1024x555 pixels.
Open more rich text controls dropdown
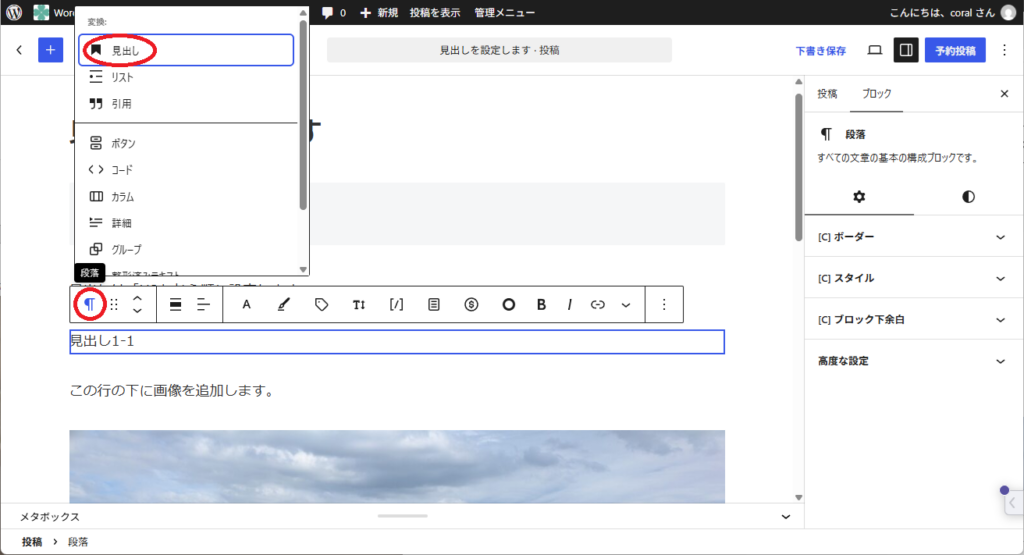click(626, 304)
